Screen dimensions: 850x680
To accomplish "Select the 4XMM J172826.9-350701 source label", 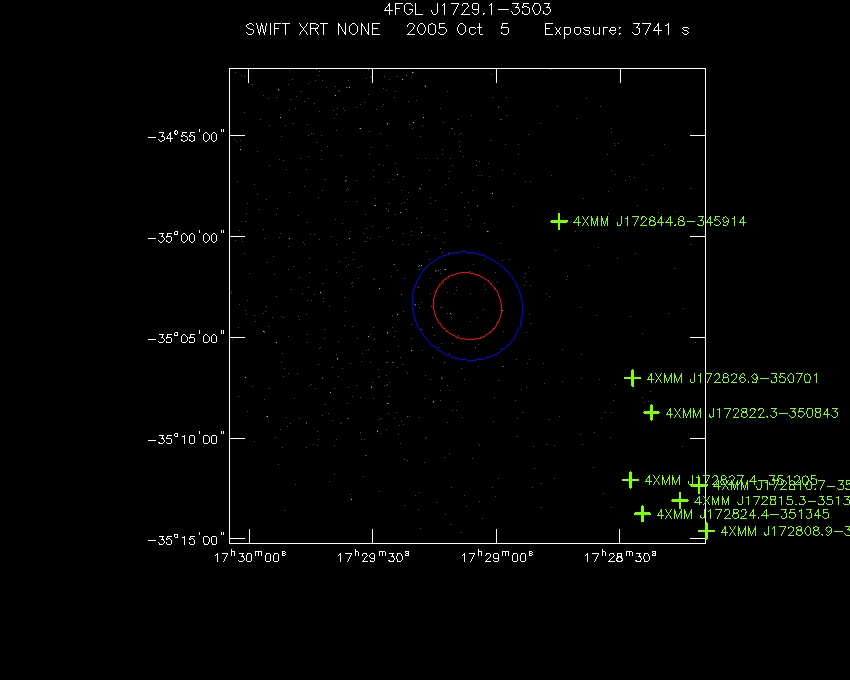I will [733, 378].
